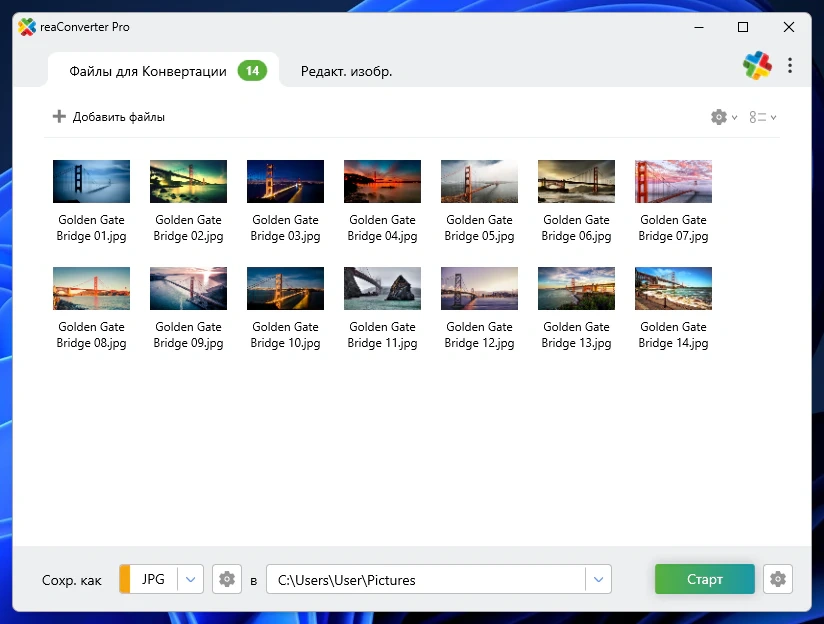Open file list gear settings
Viewport: 824px width, 624px height.
point(719,117)
